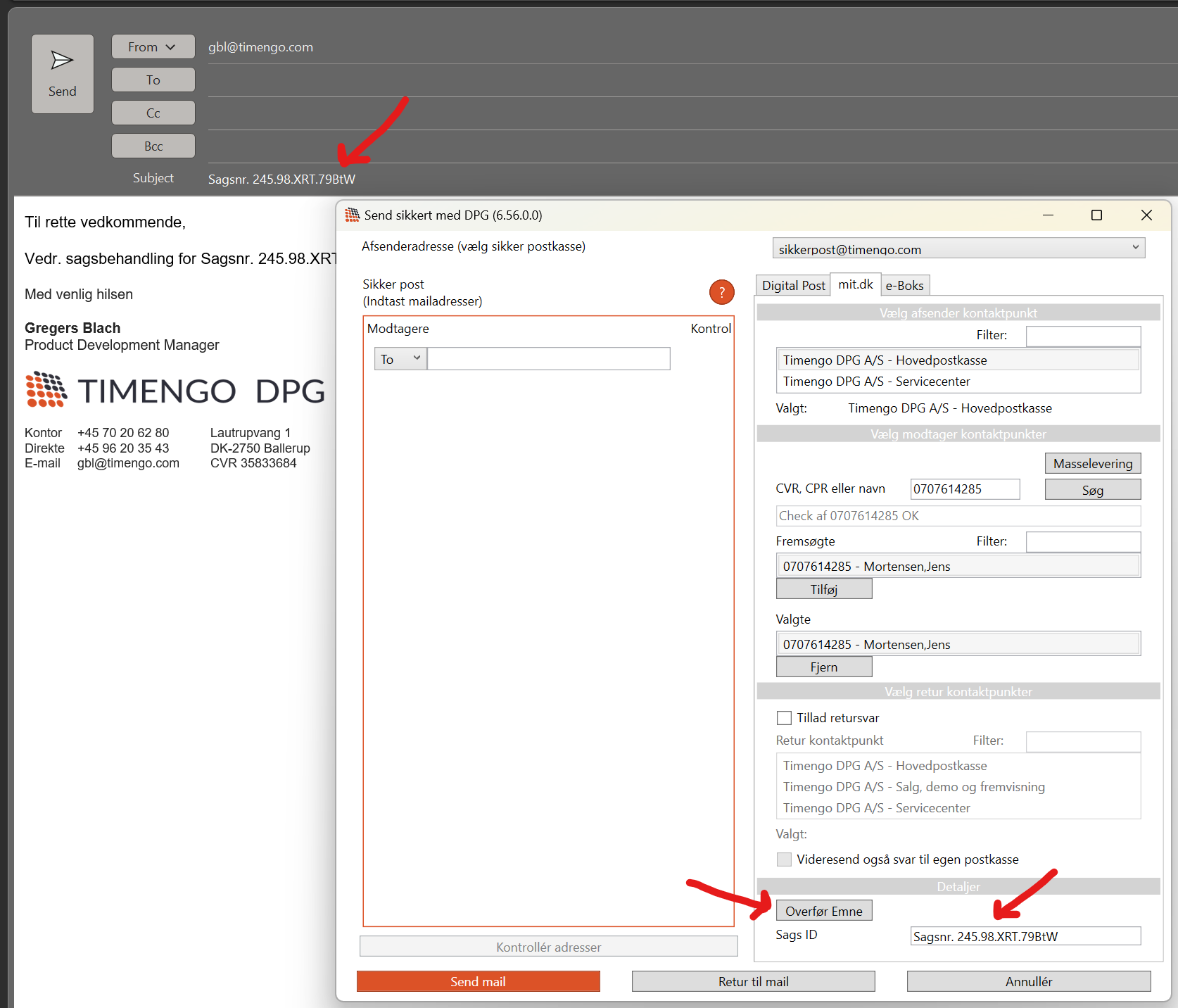Expand the sikkerpost@timengo.com sender dropdown
This screenshot has width=1178, height=1008.
pos(1134,248)
